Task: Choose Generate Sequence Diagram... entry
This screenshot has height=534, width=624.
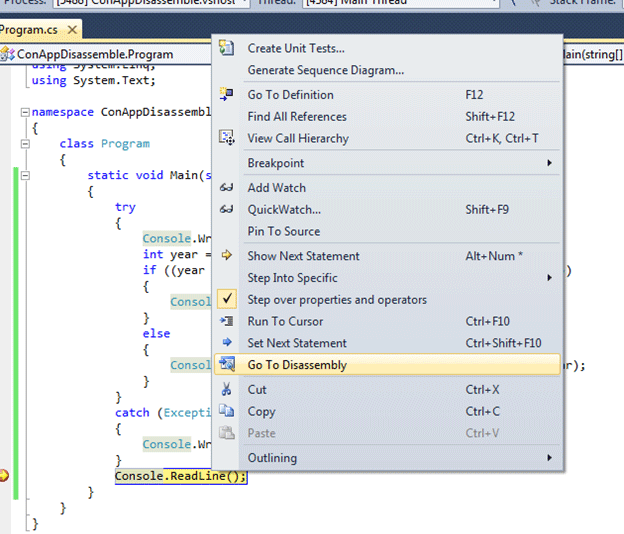Action: (326, 70)
